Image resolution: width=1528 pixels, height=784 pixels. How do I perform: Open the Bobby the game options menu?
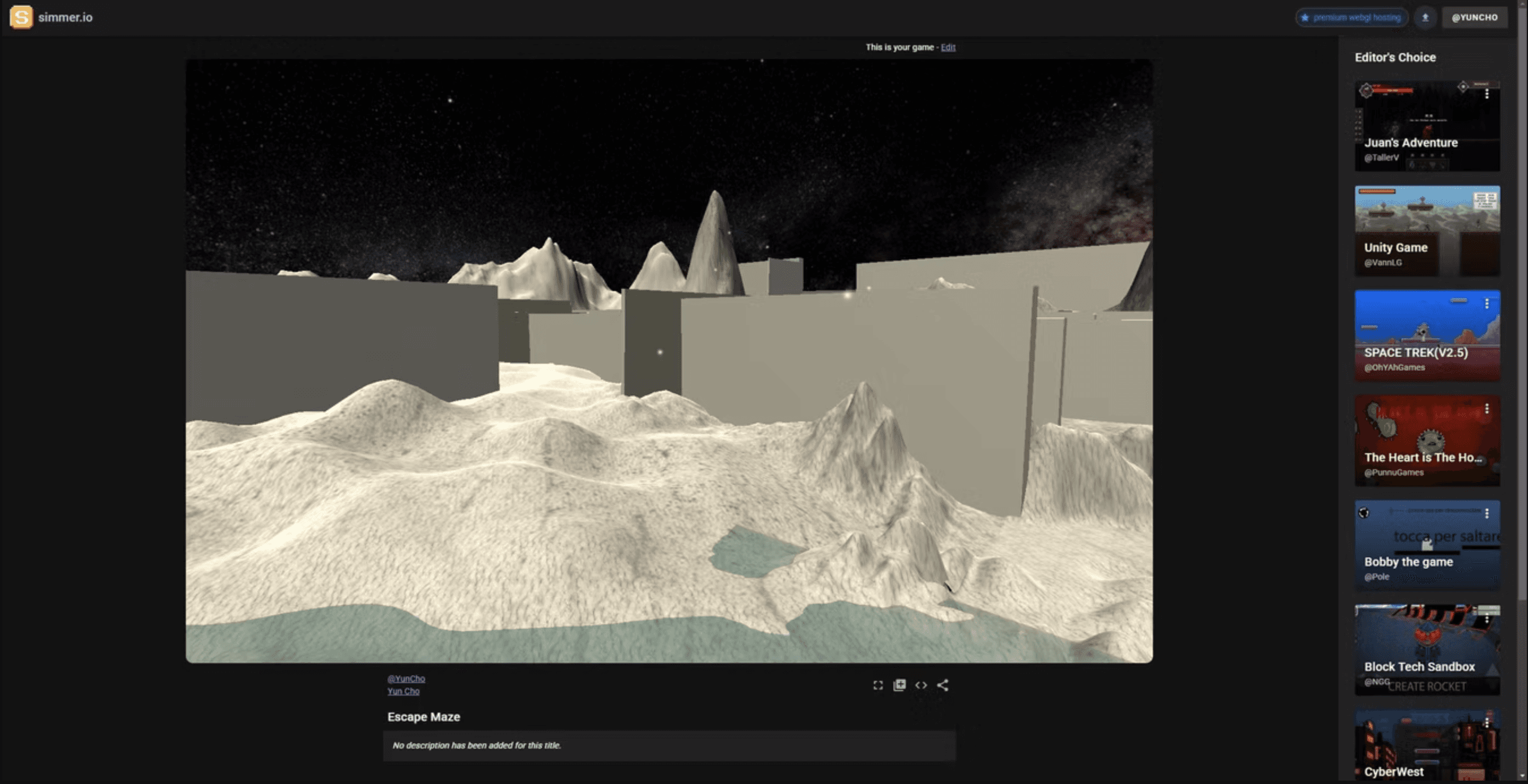pos(1487,513)
